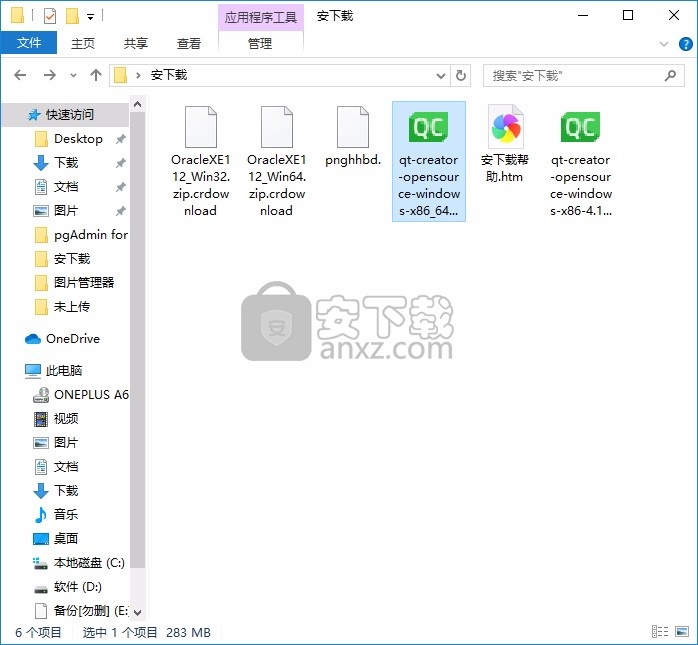The height and width of the screenshot is (645, 698).
Task: Click the 安下载 breadcrumb in address bar
Action: tap(169, 75)
